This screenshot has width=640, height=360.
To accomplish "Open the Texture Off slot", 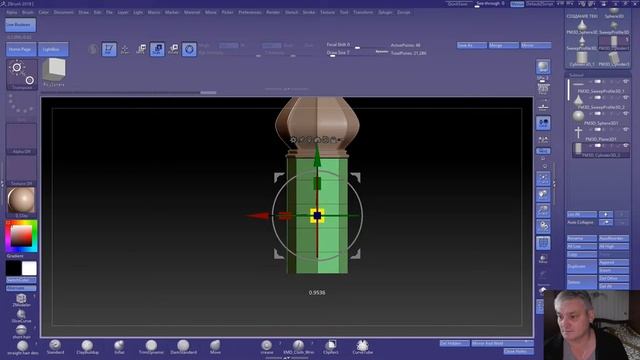I will pos(21,171).
